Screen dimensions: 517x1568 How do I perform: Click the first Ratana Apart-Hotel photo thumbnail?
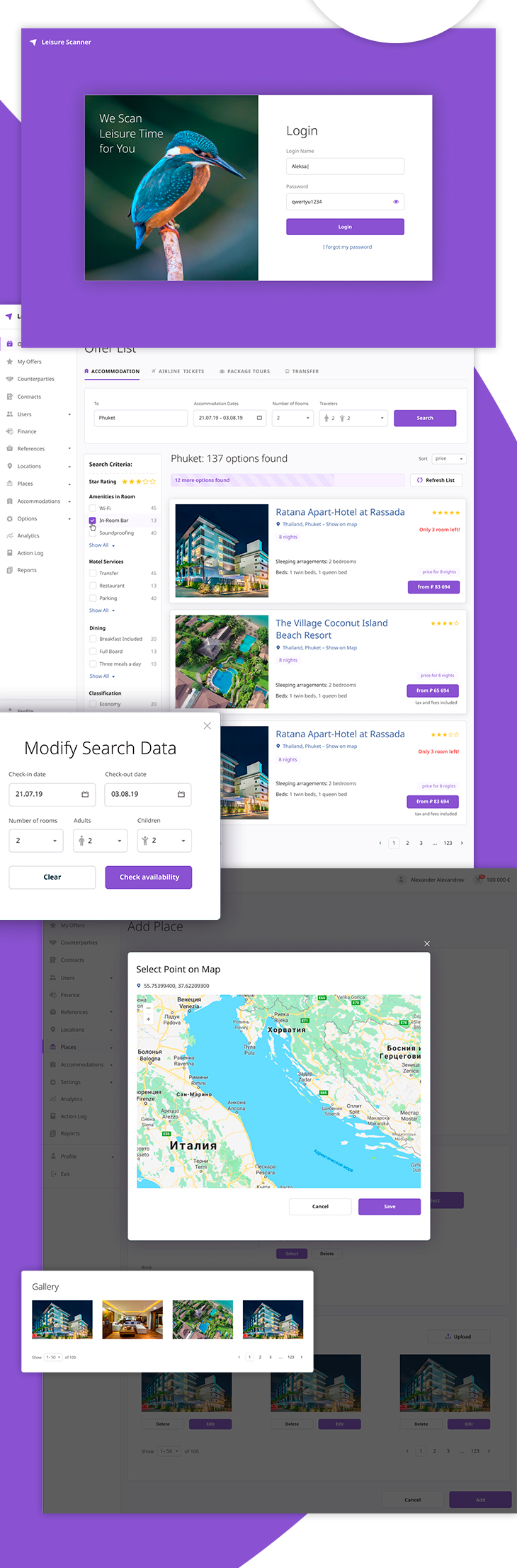pos(222,550)
